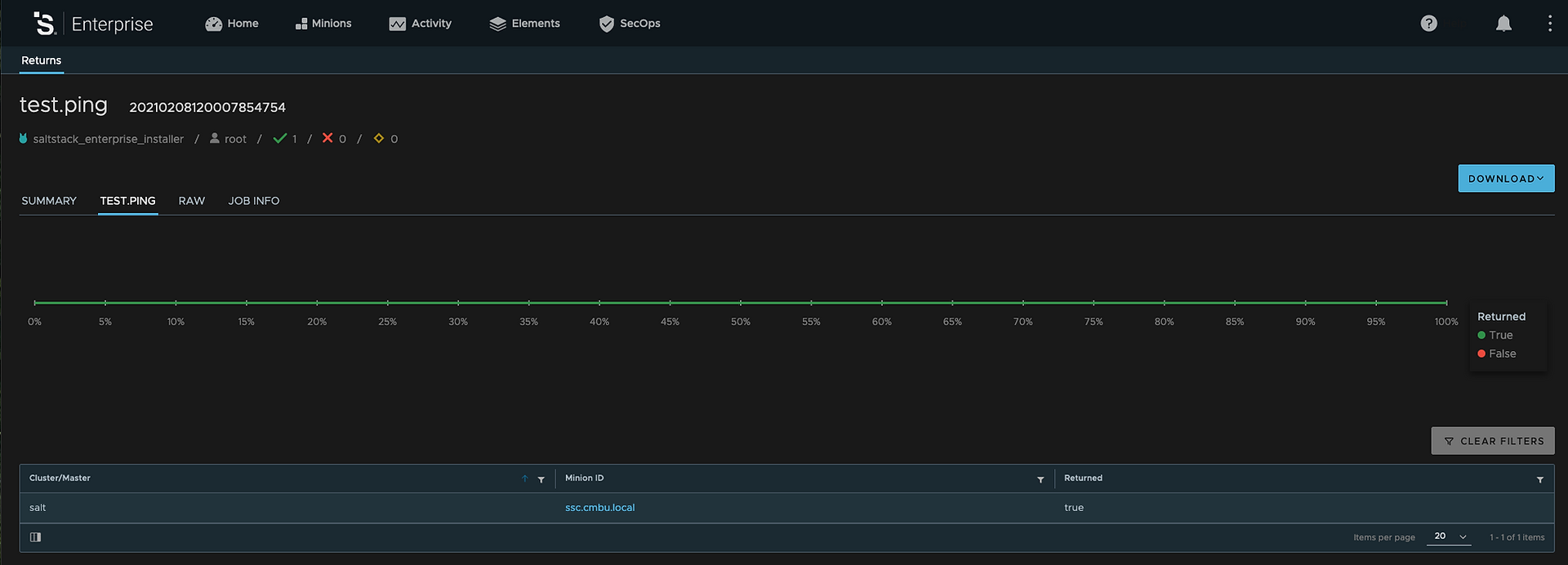Viewport: 1568px width, 565px height.
Task: Select the TEST.PING tab
Action: pyautogui.click(x=128, y=201)
